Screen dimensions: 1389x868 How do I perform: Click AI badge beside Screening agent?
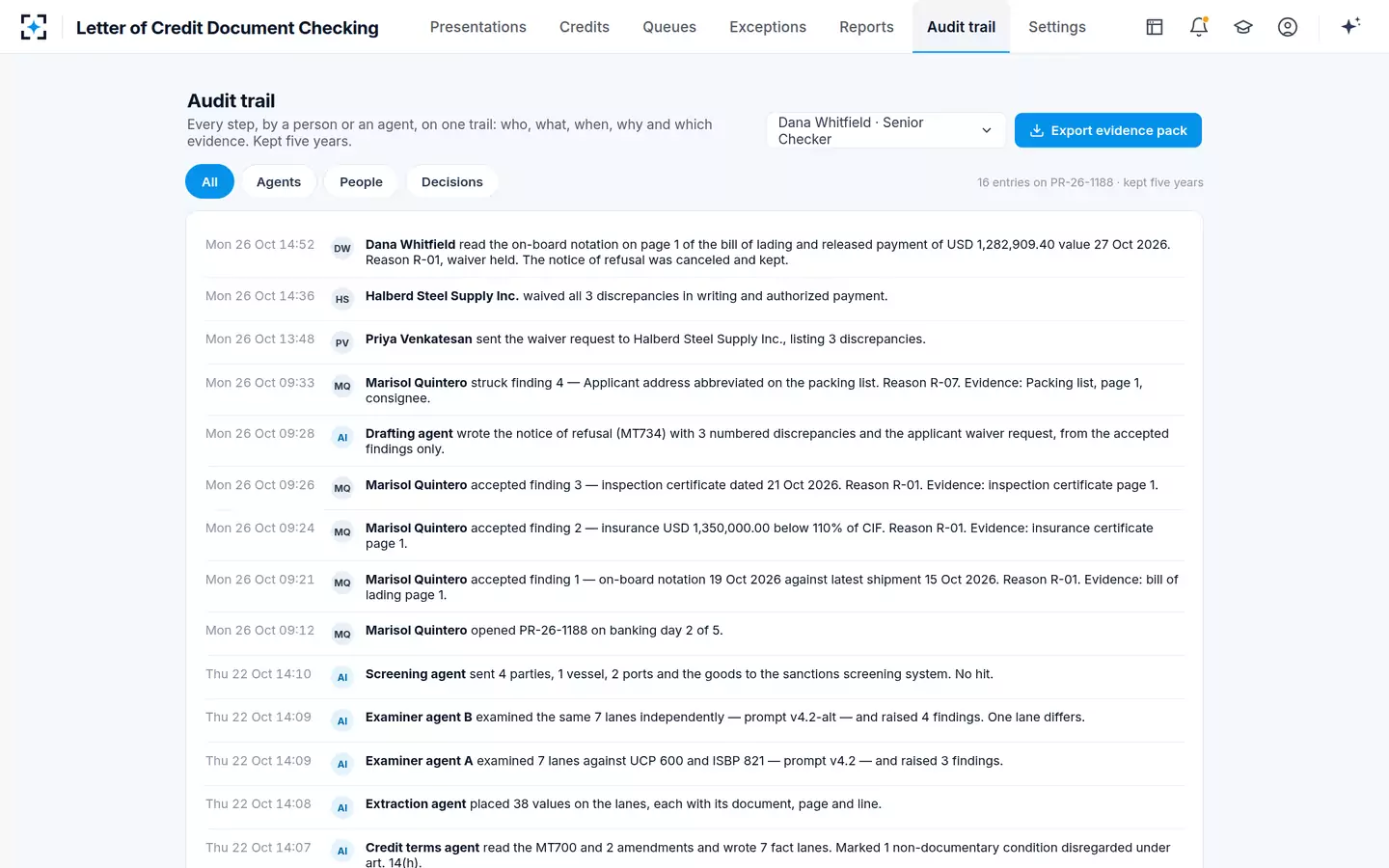click(x=342, y=678)
